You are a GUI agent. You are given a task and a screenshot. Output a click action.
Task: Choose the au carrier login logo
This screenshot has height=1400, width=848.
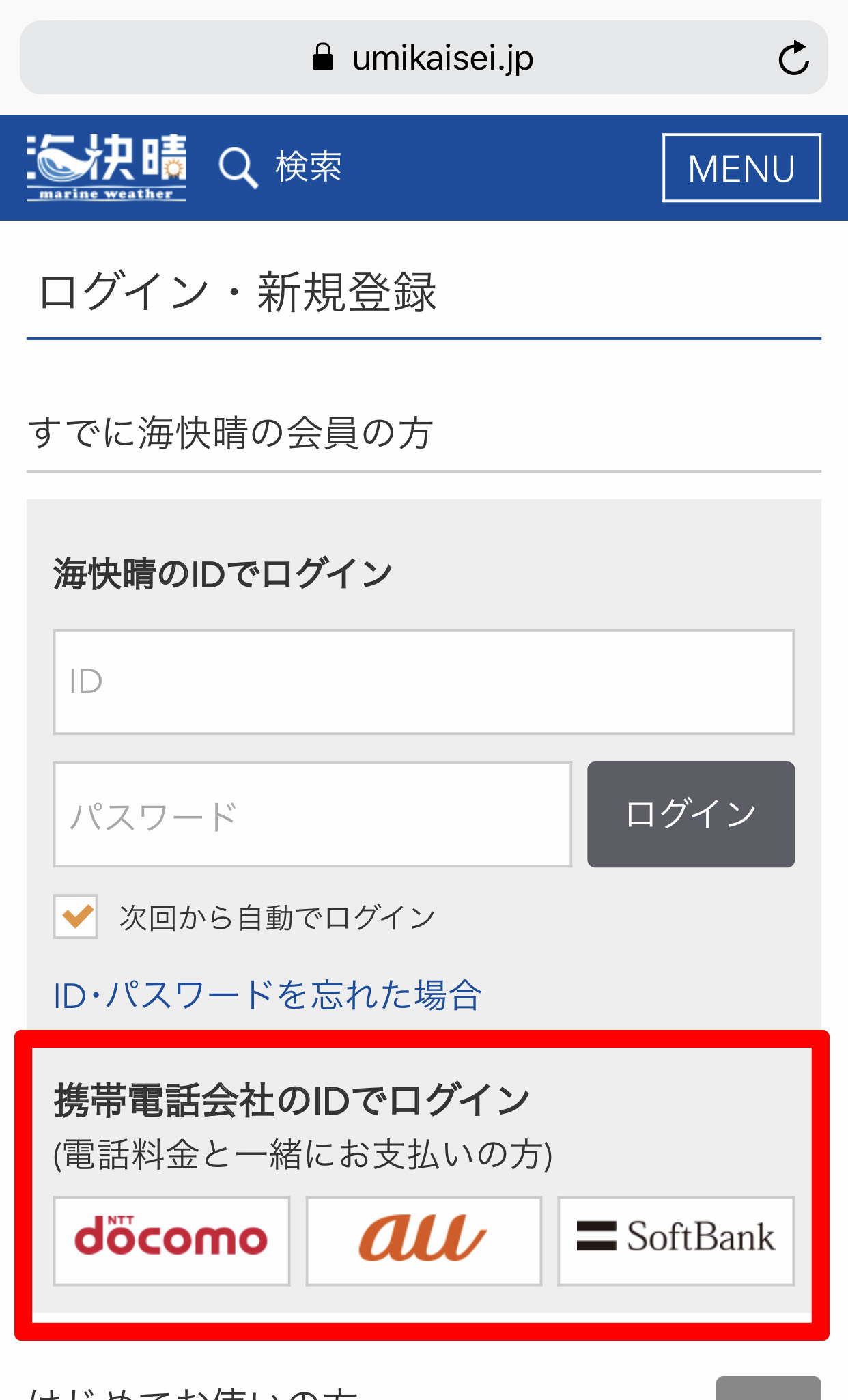coord(423,1241)
